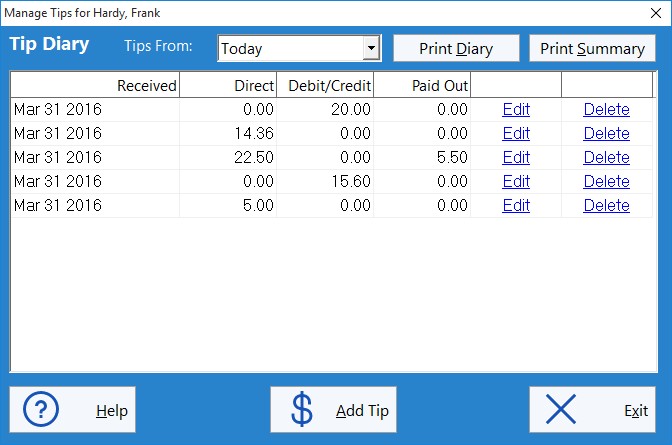The width and height of the screenshot is (672, 445).
Task: Click the Print Summary button
Action: click(x=592, y=48)
